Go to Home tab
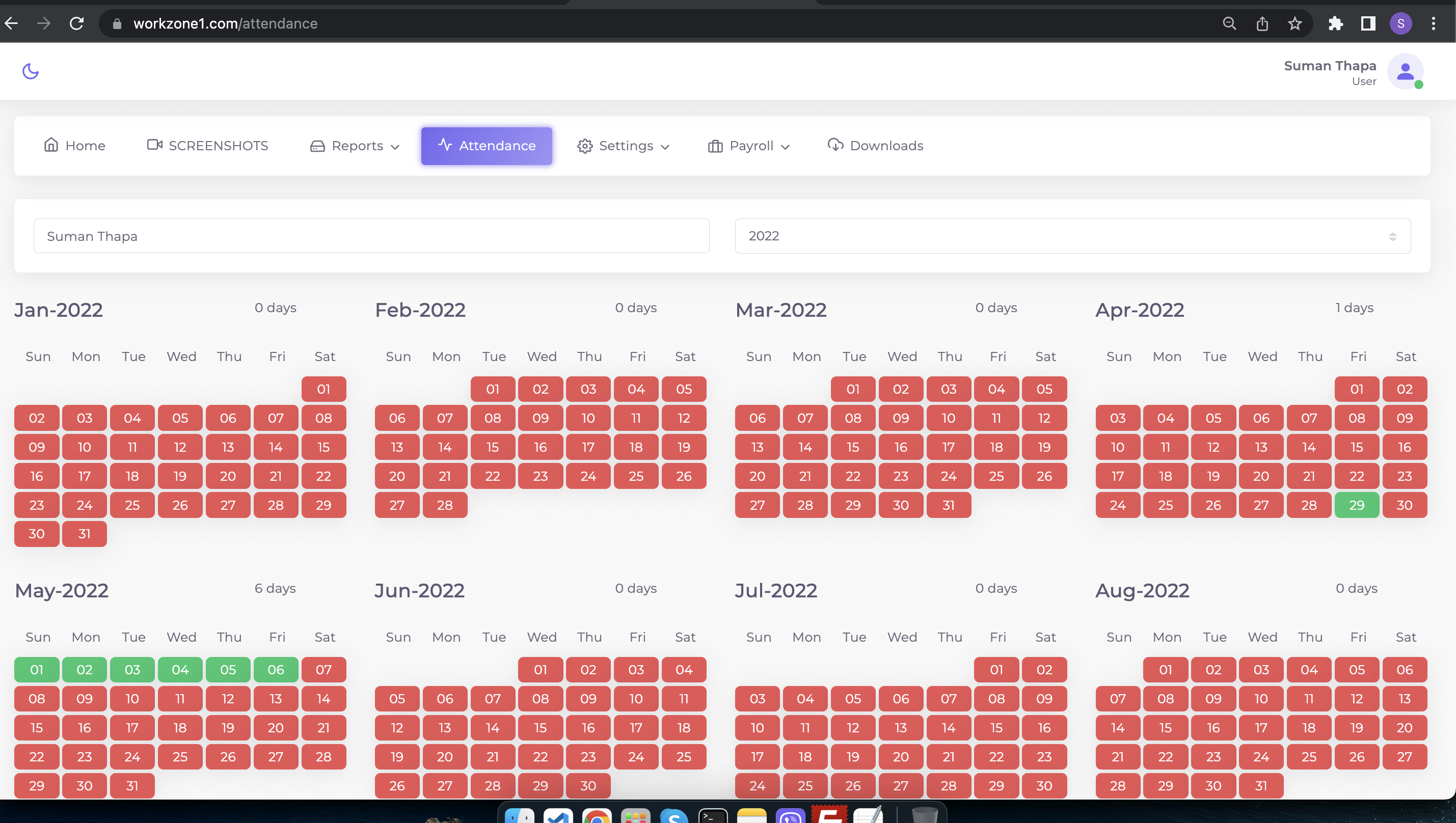The height and width of the screenshot is (823, 1456). coord(75,146)
